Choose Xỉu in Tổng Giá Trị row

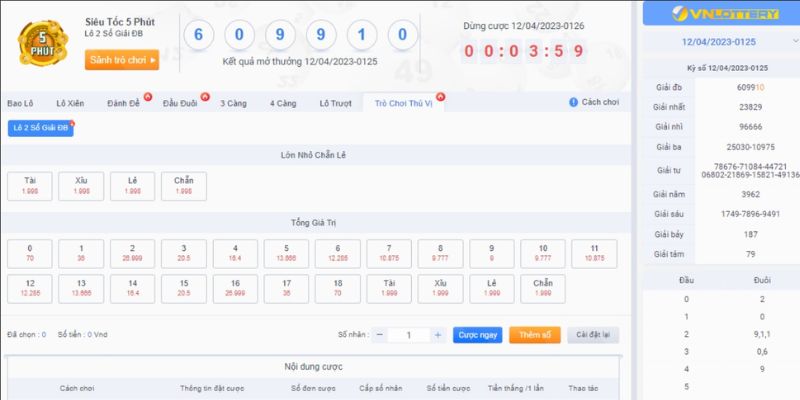(x=440, y=289)
